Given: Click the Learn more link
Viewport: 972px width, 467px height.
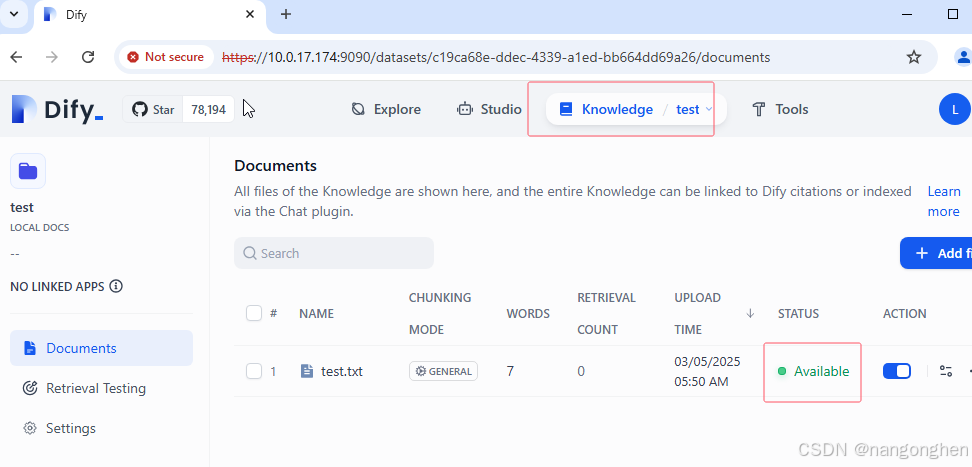Looking at the screenshot, I should tap(943, 202).
